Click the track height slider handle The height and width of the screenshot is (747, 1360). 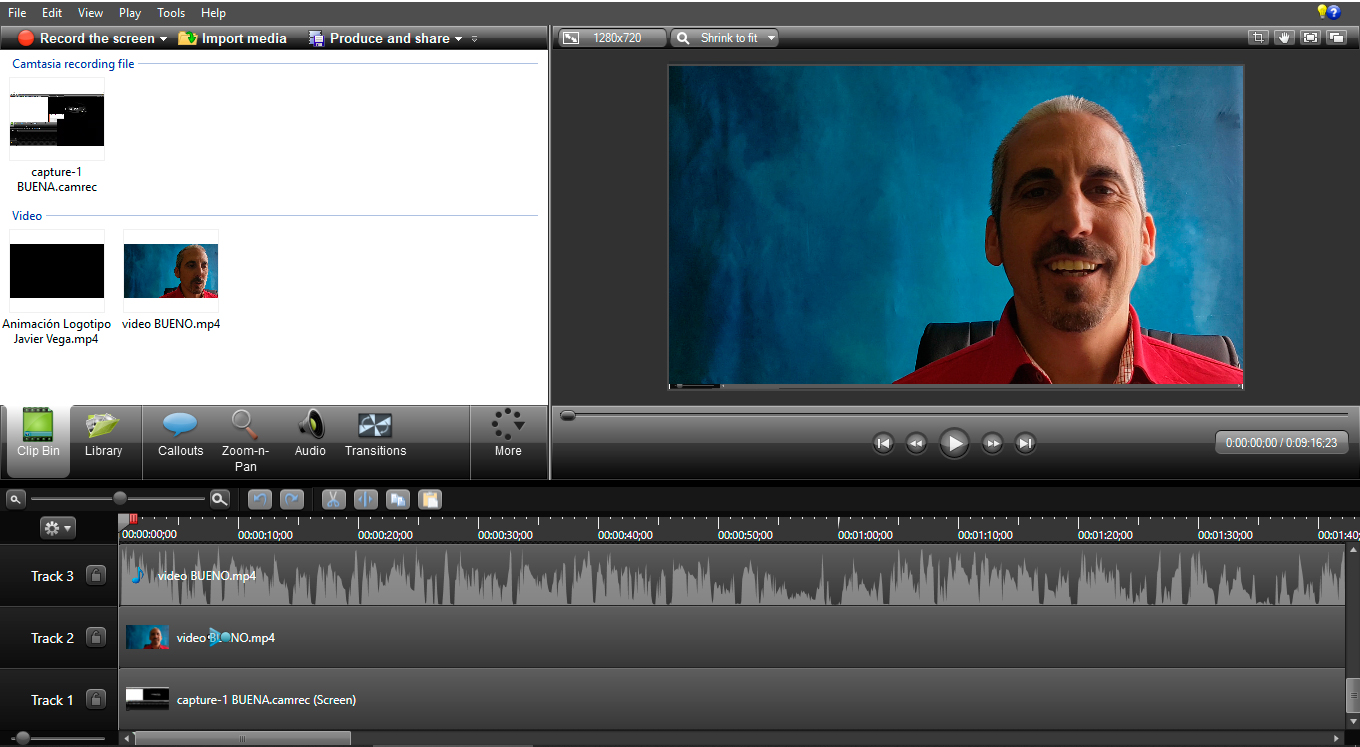pyautogui.click(x=22, y=738)
